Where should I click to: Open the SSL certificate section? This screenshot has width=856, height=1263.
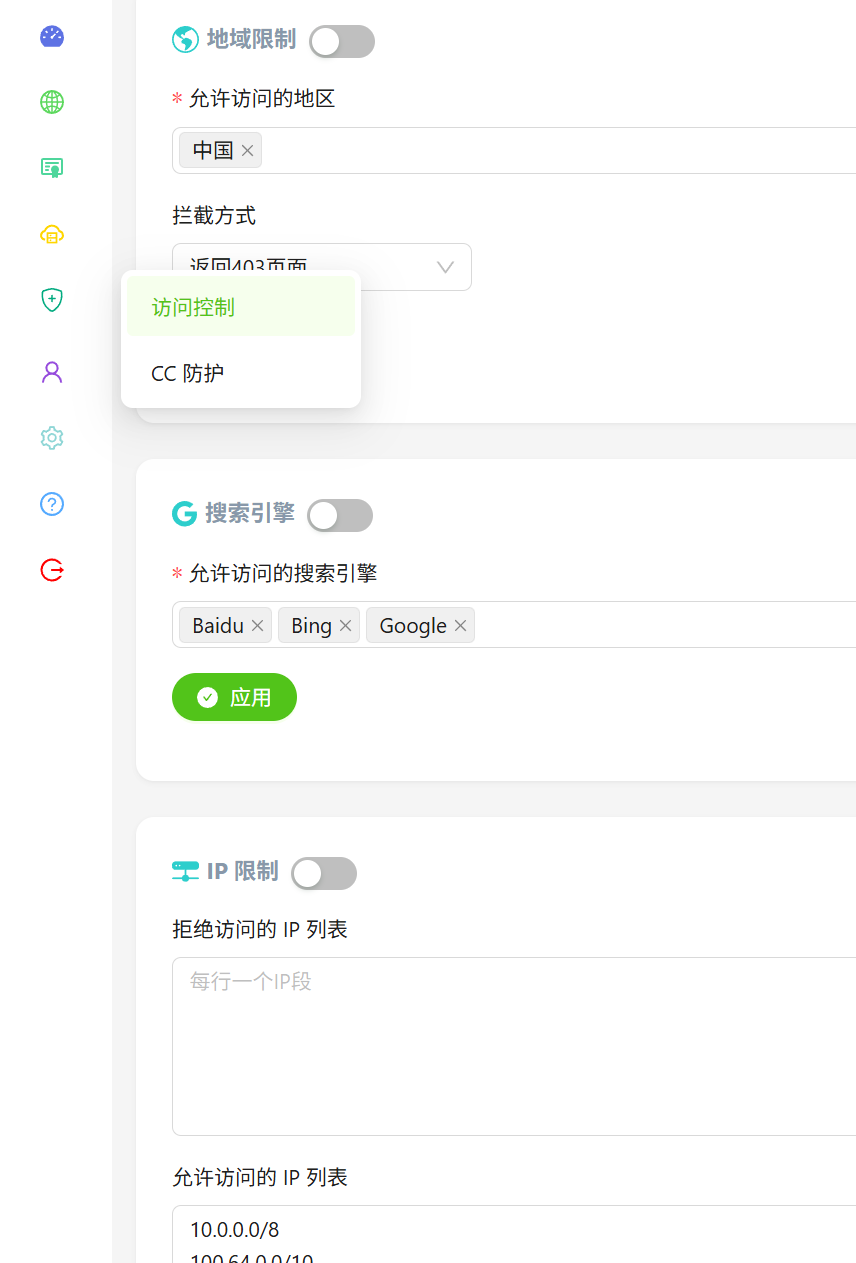click(51, 168)
